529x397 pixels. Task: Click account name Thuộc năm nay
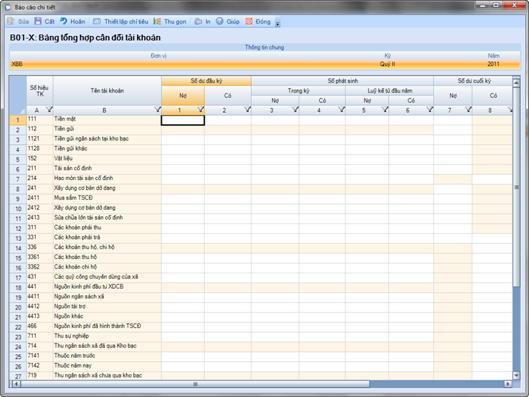pyautogui.click(x=73, y=365)
